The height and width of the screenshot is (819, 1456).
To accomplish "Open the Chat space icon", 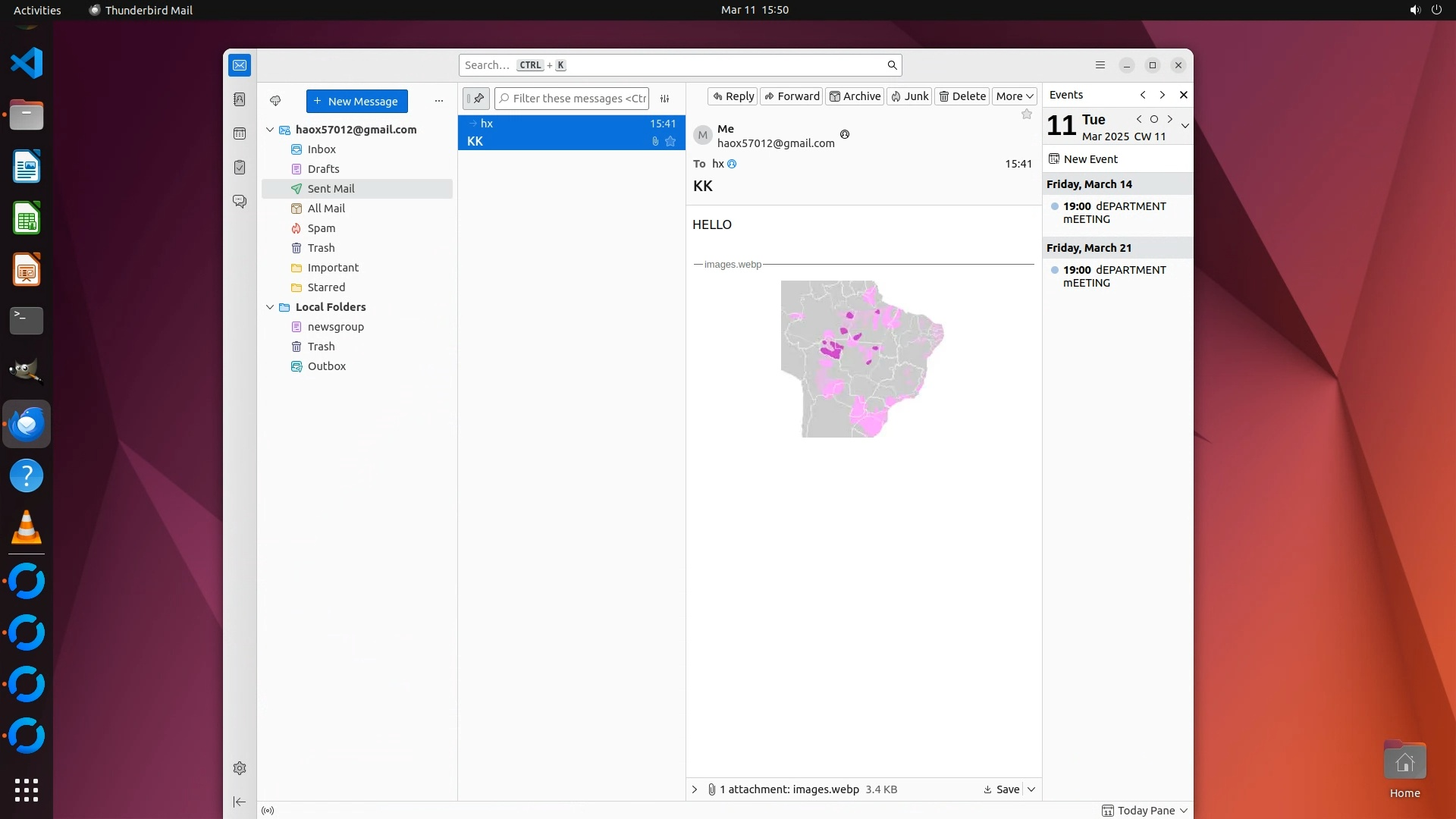I will click(240, 201).
